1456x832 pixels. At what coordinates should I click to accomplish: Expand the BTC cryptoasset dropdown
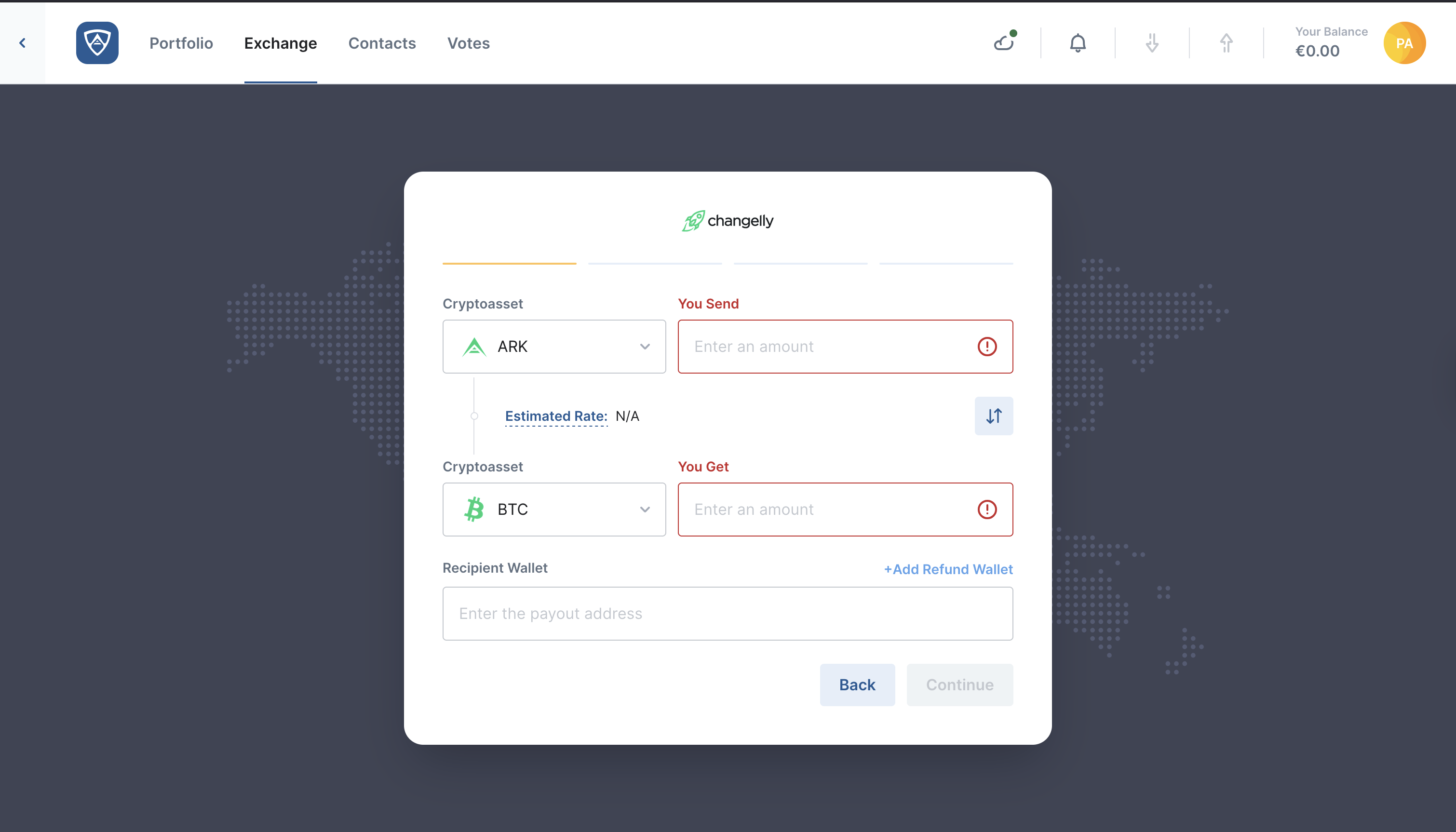tap(554, 509)
